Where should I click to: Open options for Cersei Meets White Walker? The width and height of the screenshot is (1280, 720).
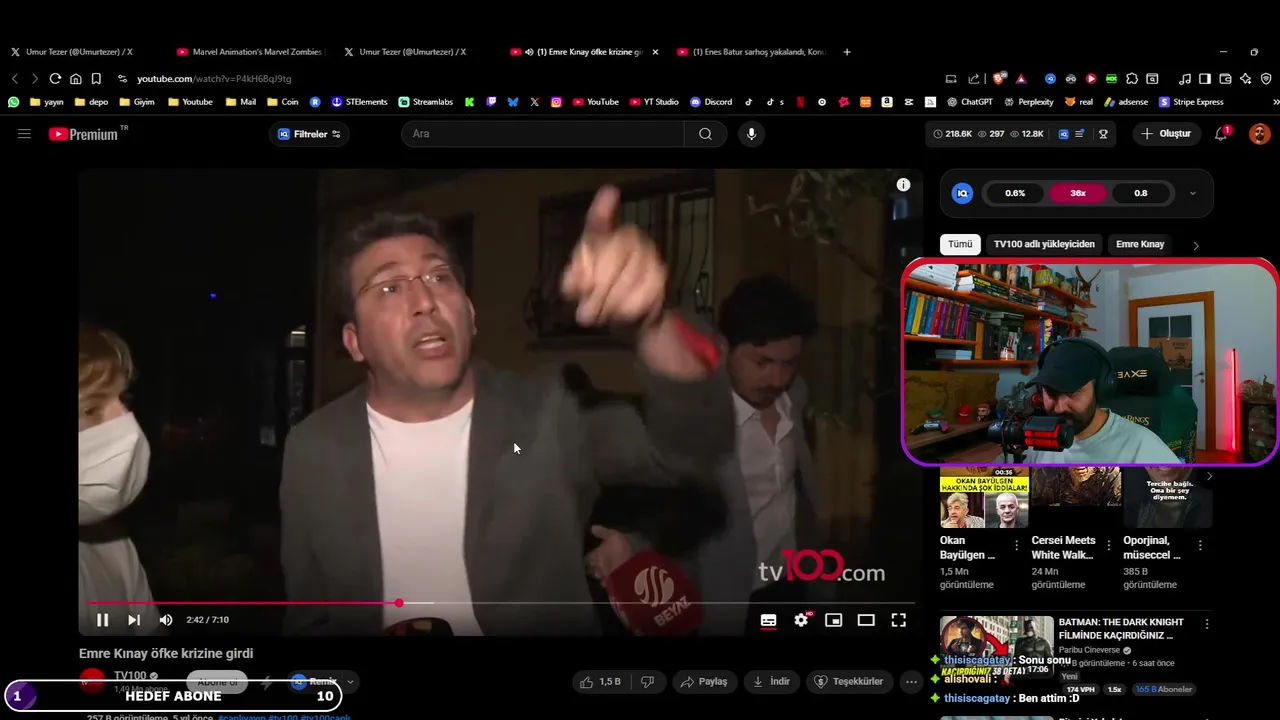coord(1108,546)
